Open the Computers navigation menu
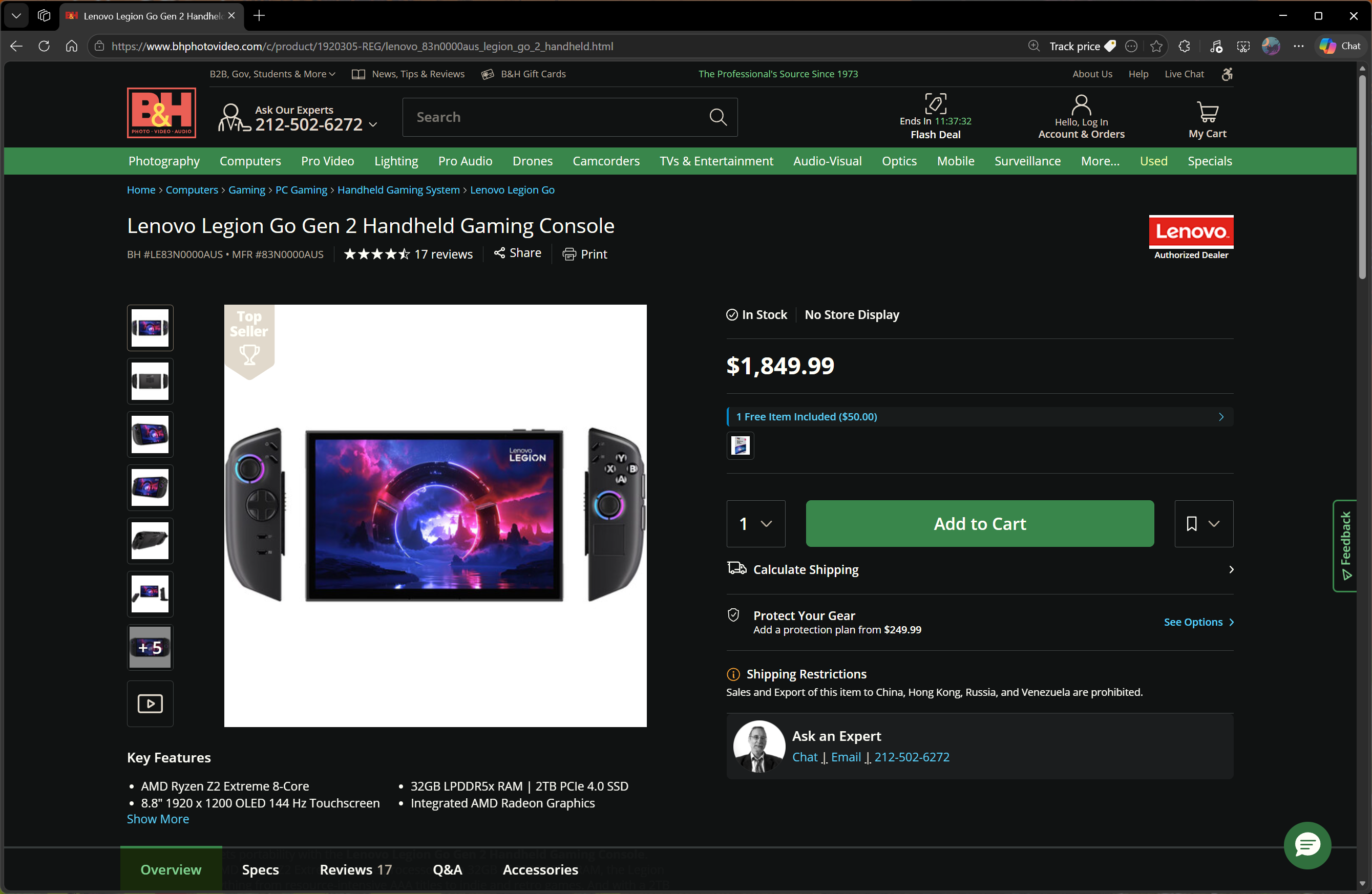 coord(249,161)
